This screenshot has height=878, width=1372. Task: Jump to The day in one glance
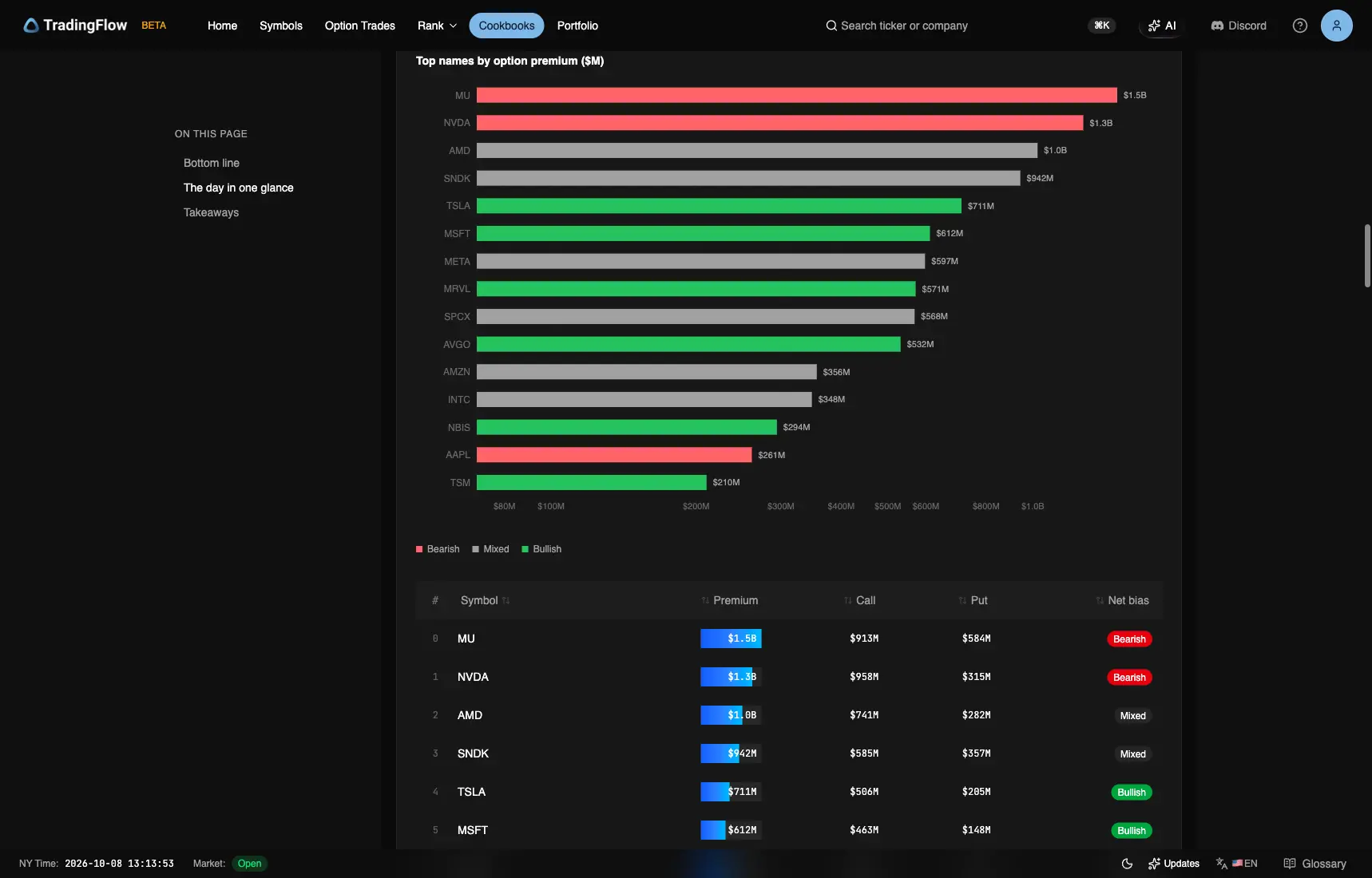239,188
